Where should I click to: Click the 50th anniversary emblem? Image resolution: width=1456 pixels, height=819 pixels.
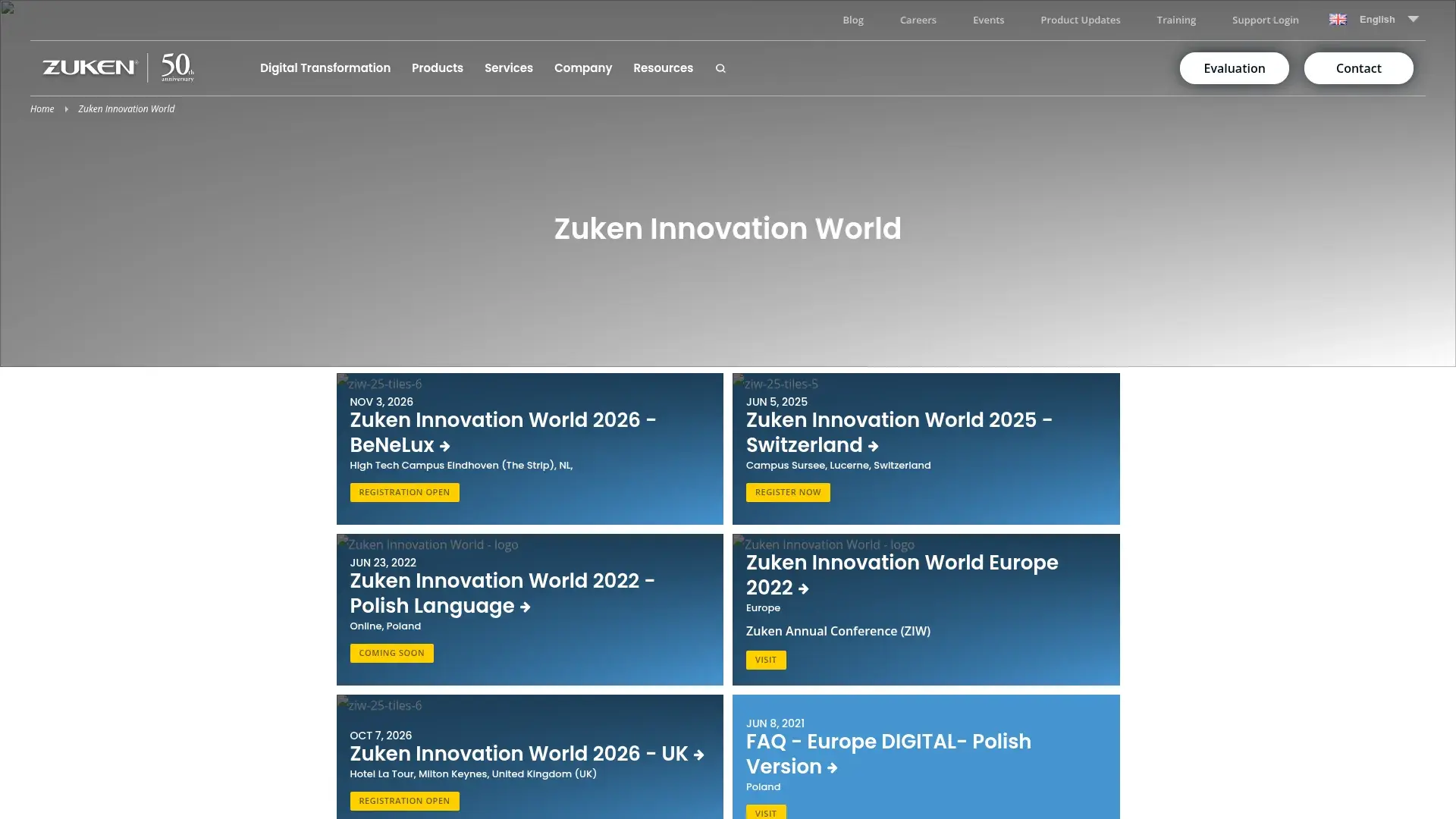177,67
